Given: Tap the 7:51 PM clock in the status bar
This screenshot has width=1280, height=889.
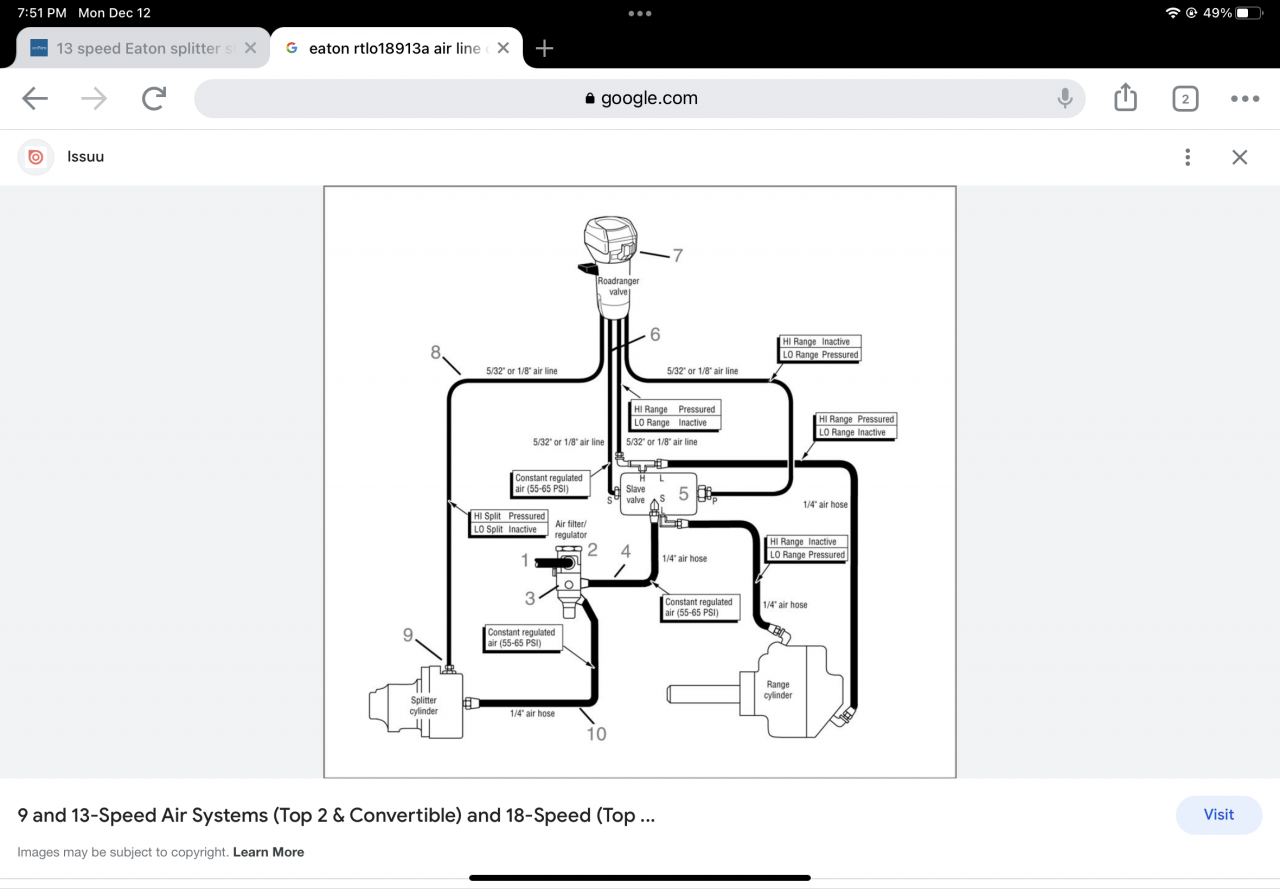Looking at the screenshot, I should click(x=42, y=13).
